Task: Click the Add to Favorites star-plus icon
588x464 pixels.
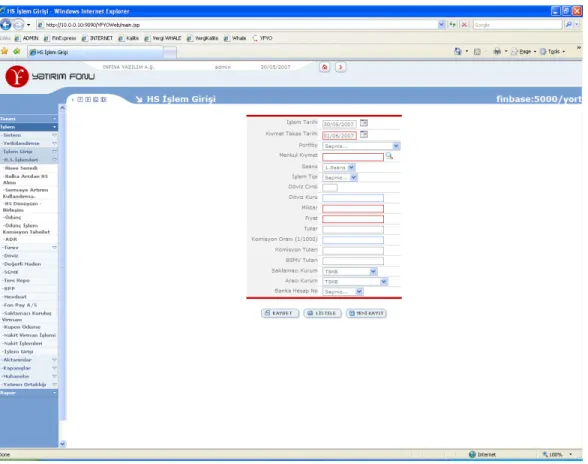Action: click(x=16, y=51)
